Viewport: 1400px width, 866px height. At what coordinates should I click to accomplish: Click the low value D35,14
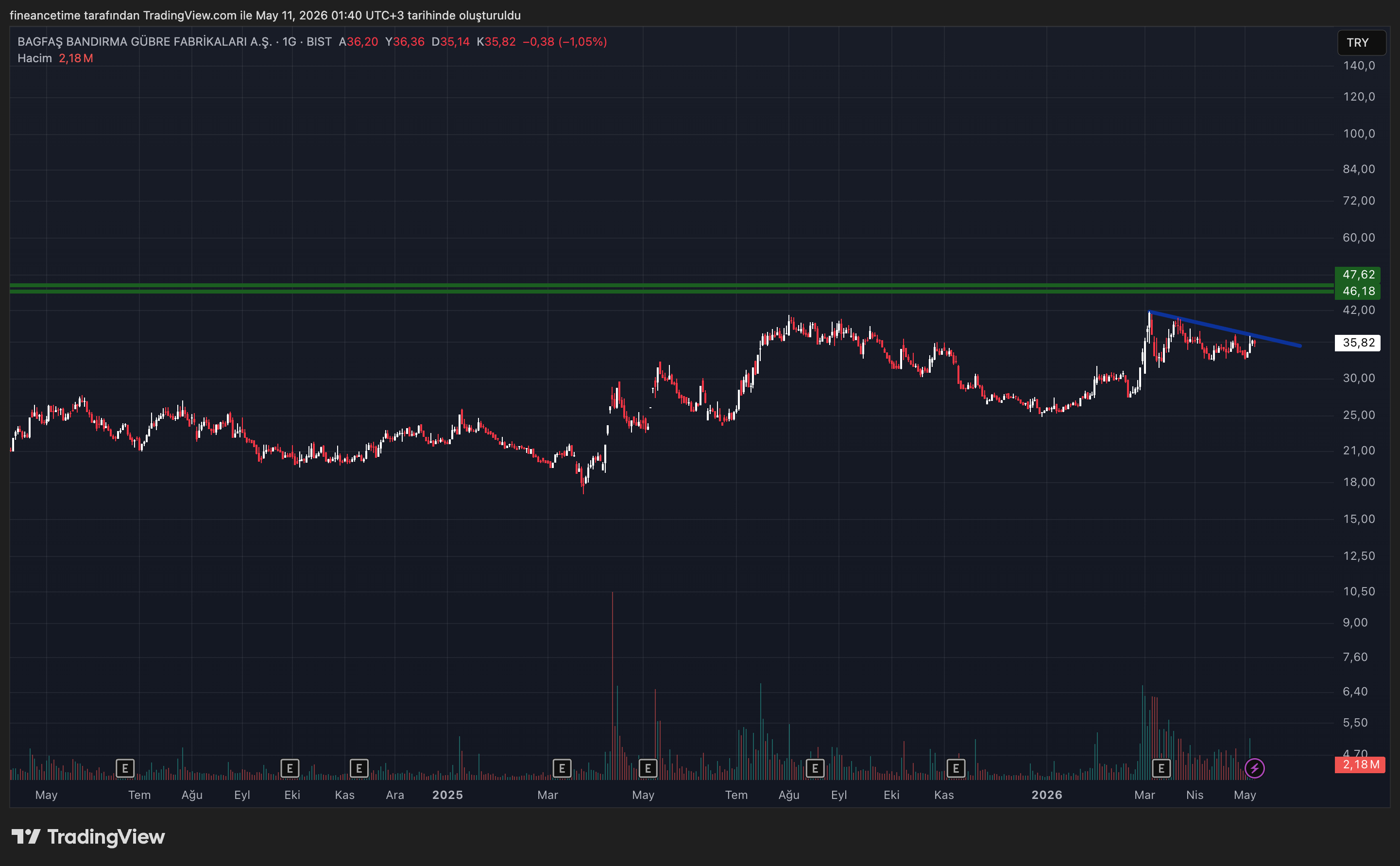click(x=450, y=42)
